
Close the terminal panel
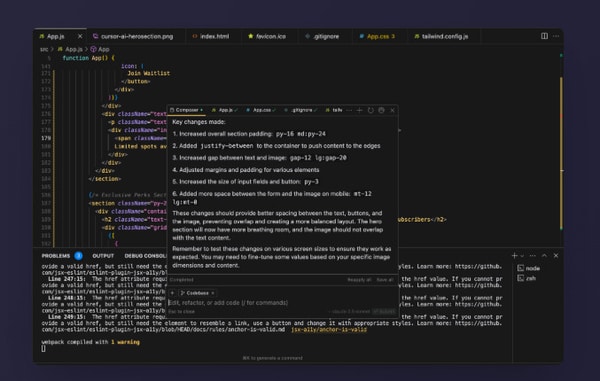click(x=556, y=256)
